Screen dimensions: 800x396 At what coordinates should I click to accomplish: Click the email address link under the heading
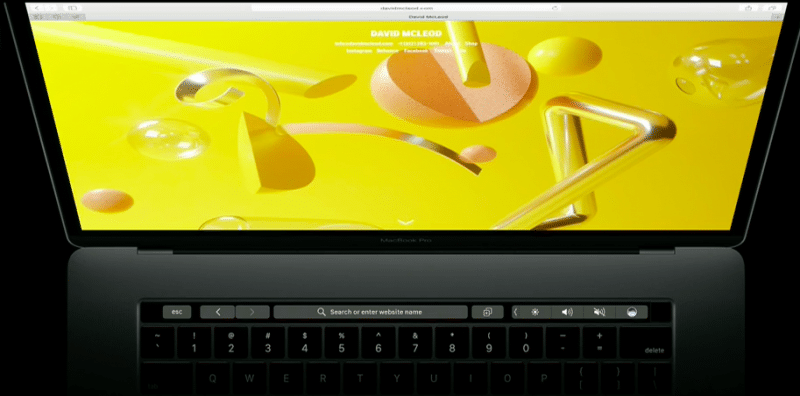click(364, 43)
